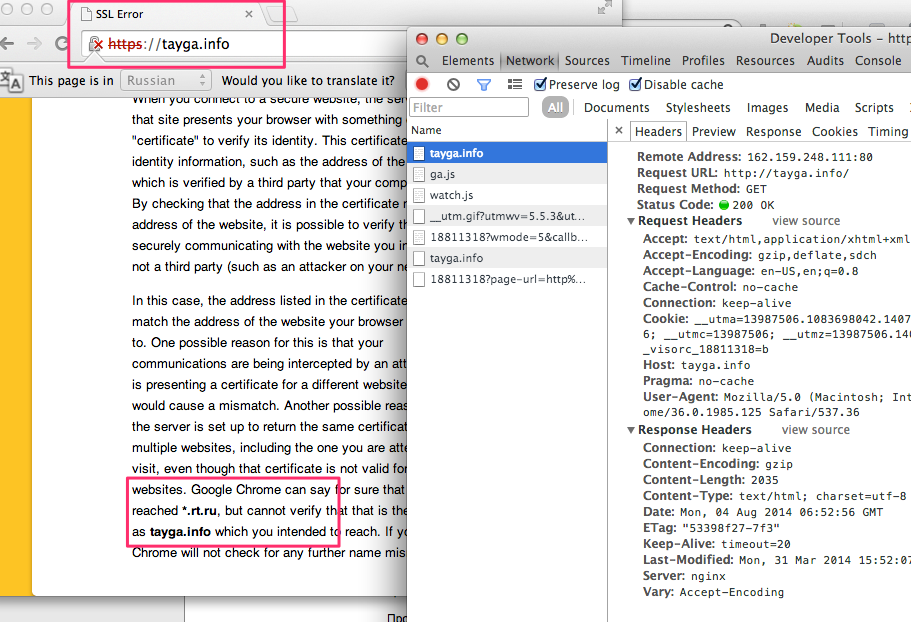The image size is (911, 622).
Task: Click the icon beside 18811318?wmode request
Action: pyautogui.click(x=419, y=237)
